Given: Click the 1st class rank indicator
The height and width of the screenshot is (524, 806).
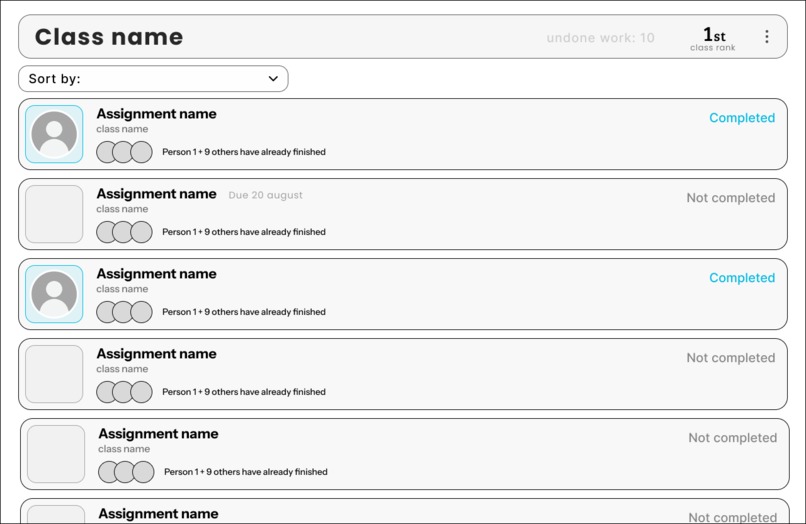Looking at the screenshot, I should [713, 39].
